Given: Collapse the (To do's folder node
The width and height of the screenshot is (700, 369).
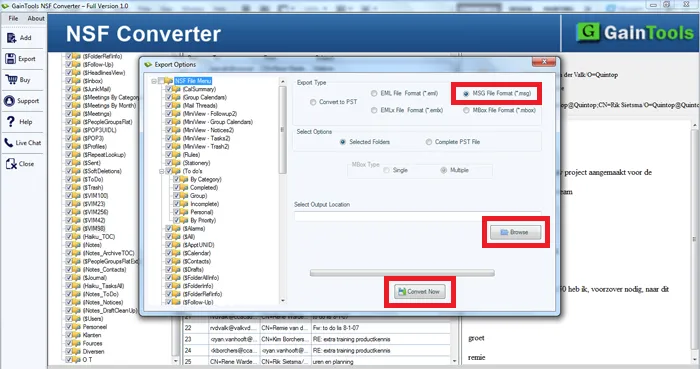Looking at the screenshot, I should coord(162,171).
